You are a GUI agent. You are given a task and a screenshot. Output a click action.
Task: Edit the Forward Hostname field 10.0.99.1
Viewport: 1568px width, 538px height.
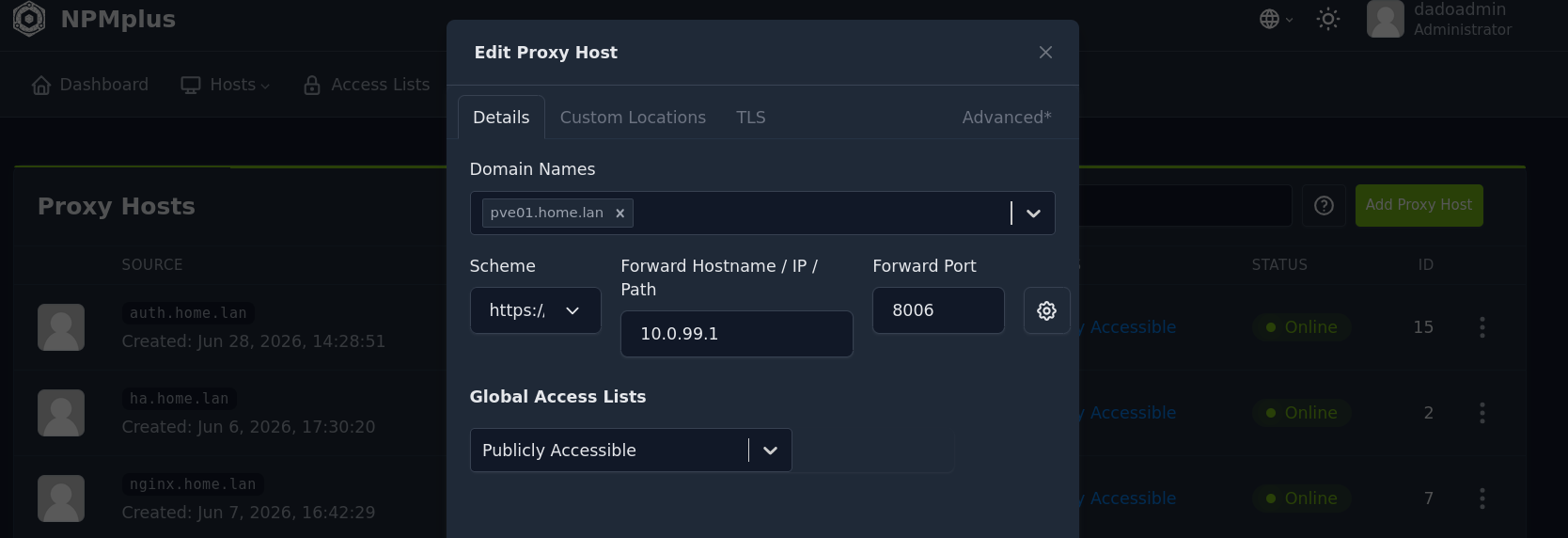coord(736,334)
